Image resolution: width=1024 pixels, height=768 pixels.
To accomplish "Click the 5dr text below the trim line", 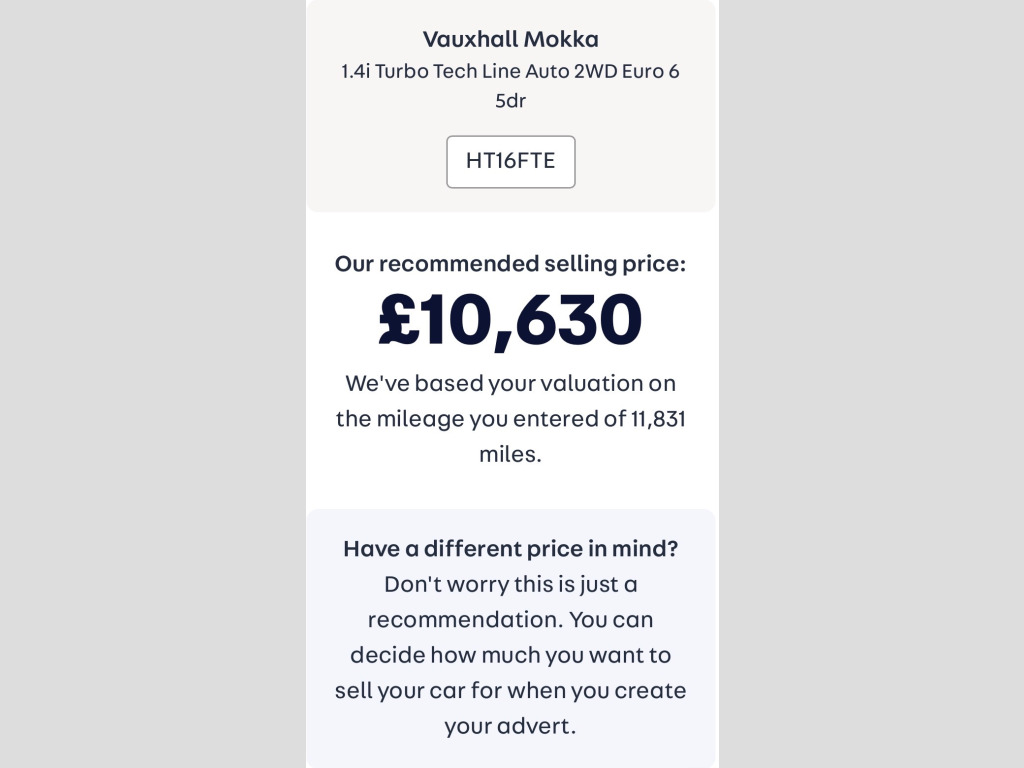I will pos(510,101).
